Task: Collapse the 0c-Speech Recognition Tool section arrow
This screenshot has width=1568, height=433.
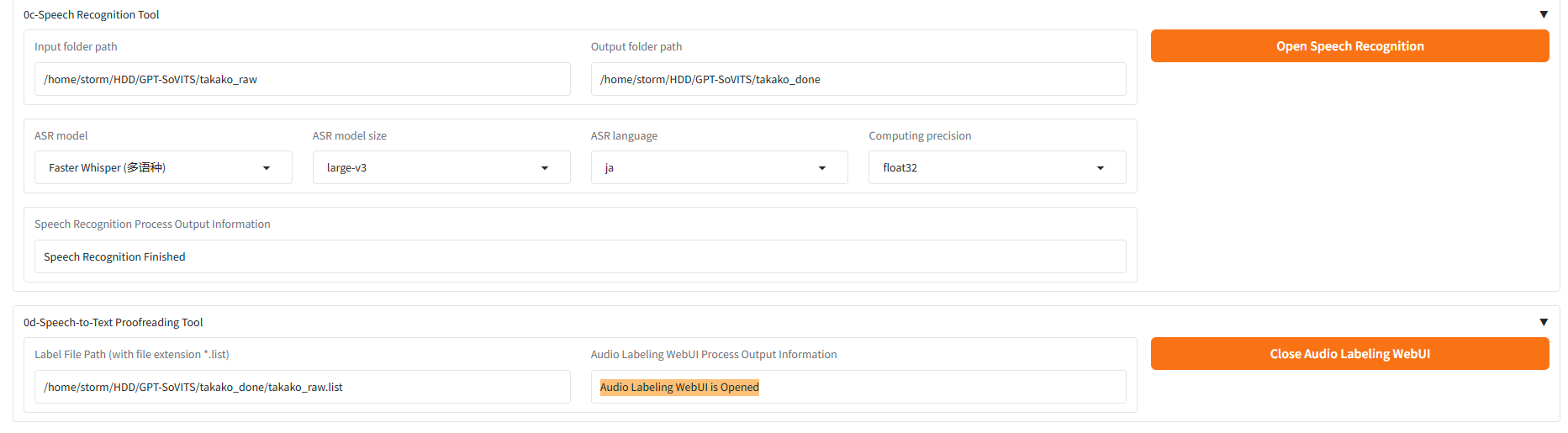Action: [1543, 14]
